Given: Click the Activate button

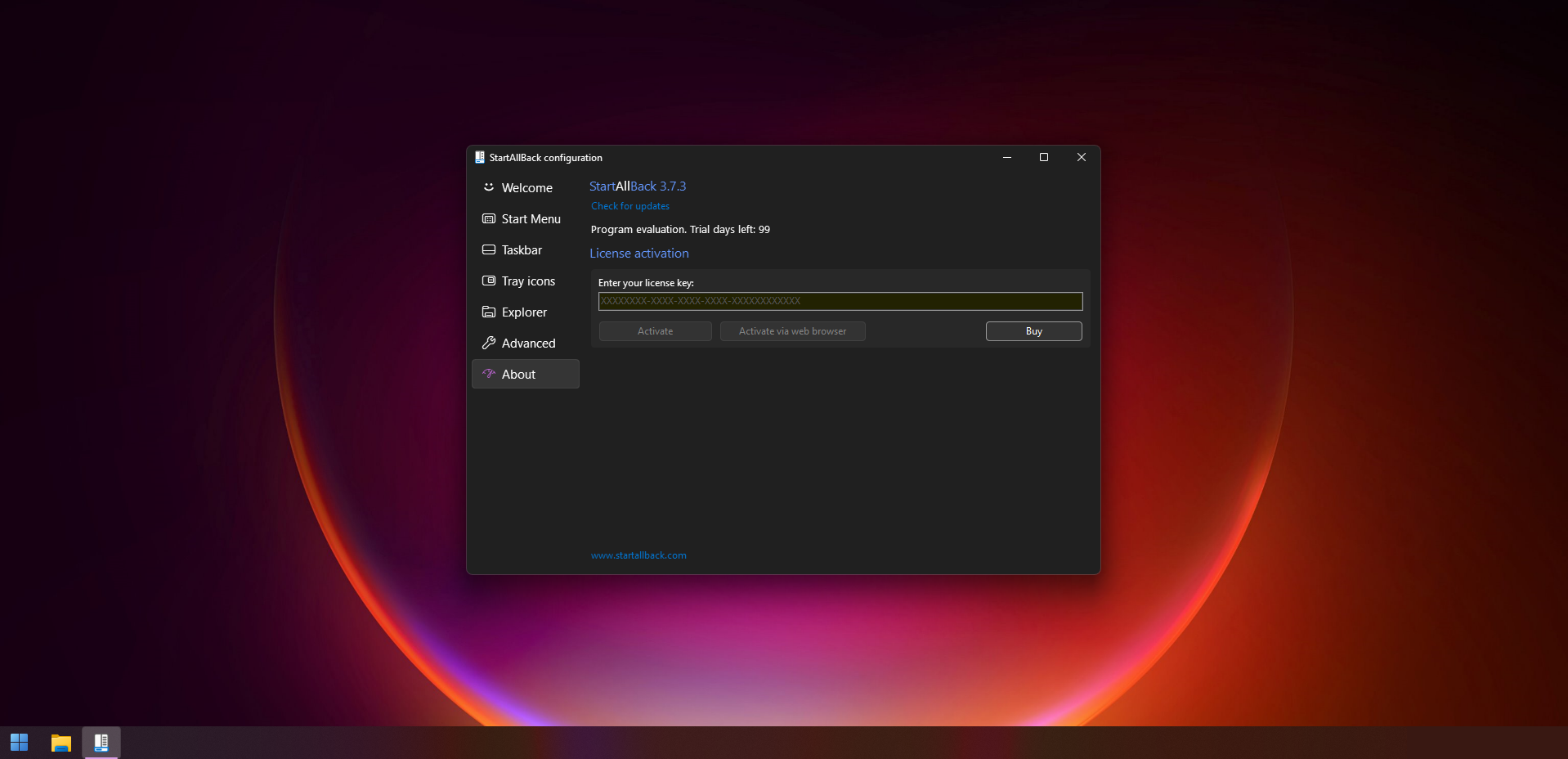Looking at the screenshot, I should (656, 331).
